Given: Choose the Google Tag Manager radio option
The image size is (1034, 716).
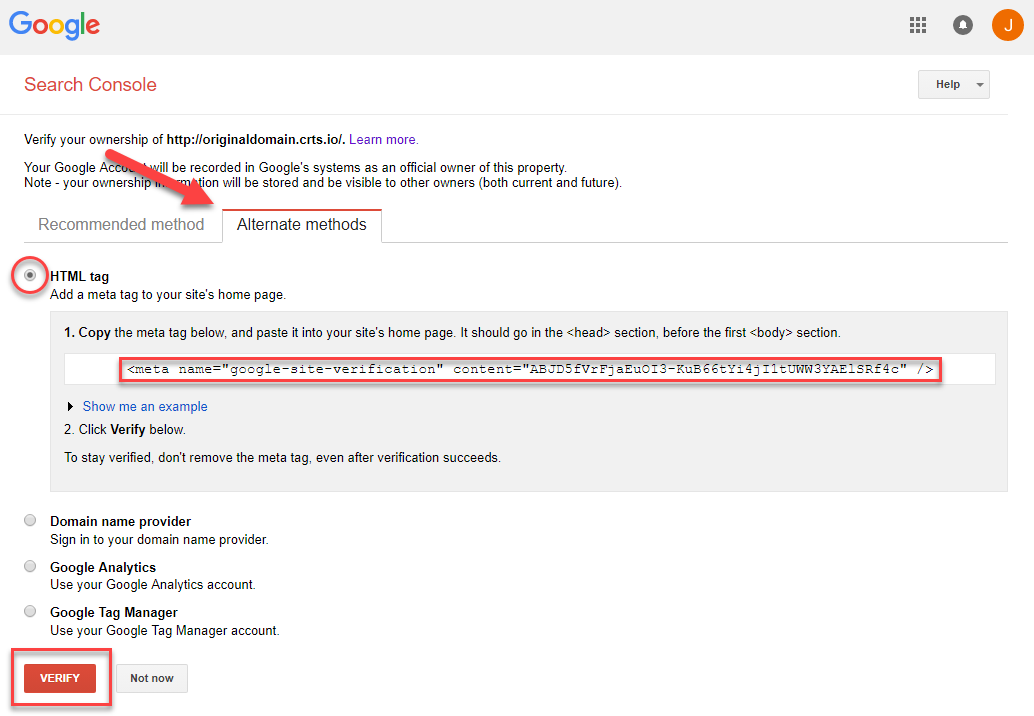Looking at the screenshot, I should (30, 611).
